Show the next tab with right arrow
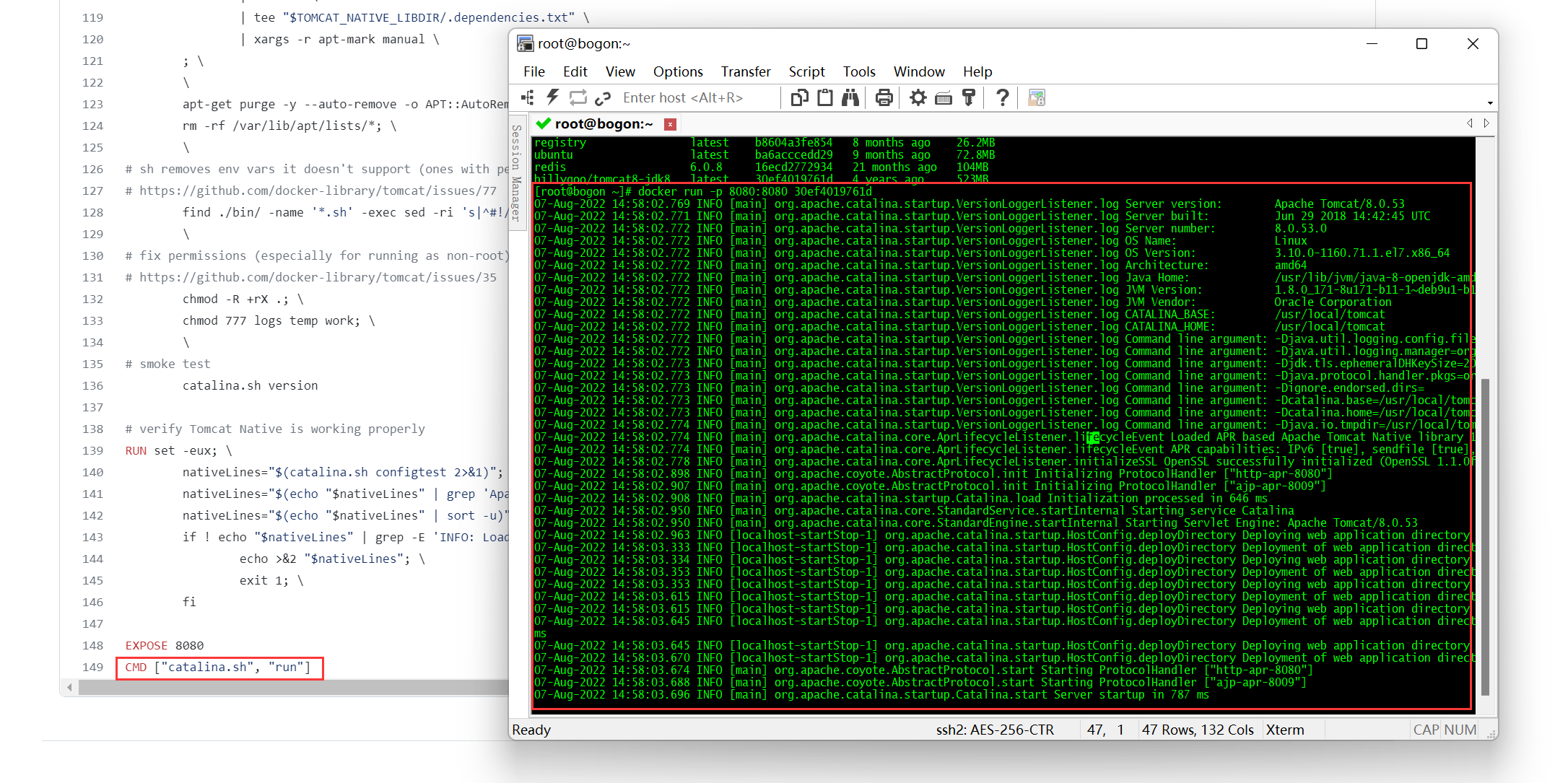The image size is (1568, 783). click(1486, 123)
